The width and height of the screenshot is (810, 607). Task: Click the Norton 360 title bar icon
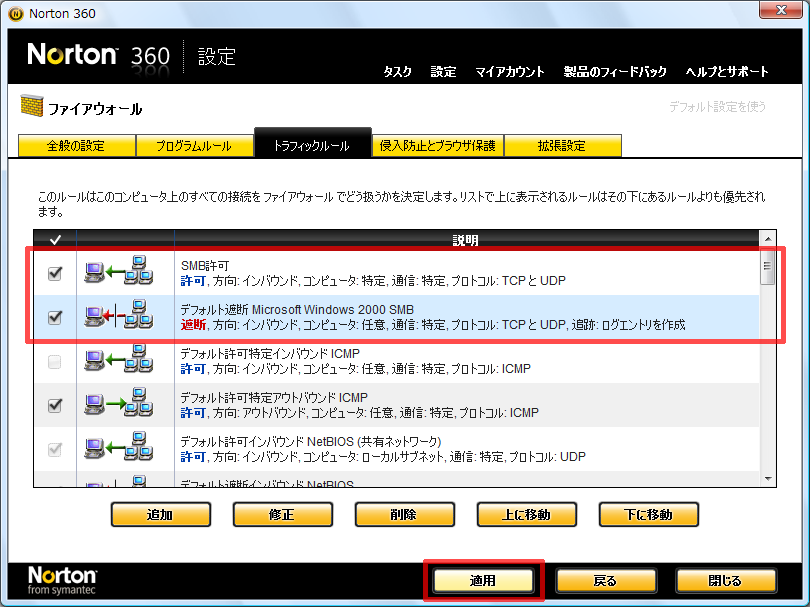pos(12,13)
